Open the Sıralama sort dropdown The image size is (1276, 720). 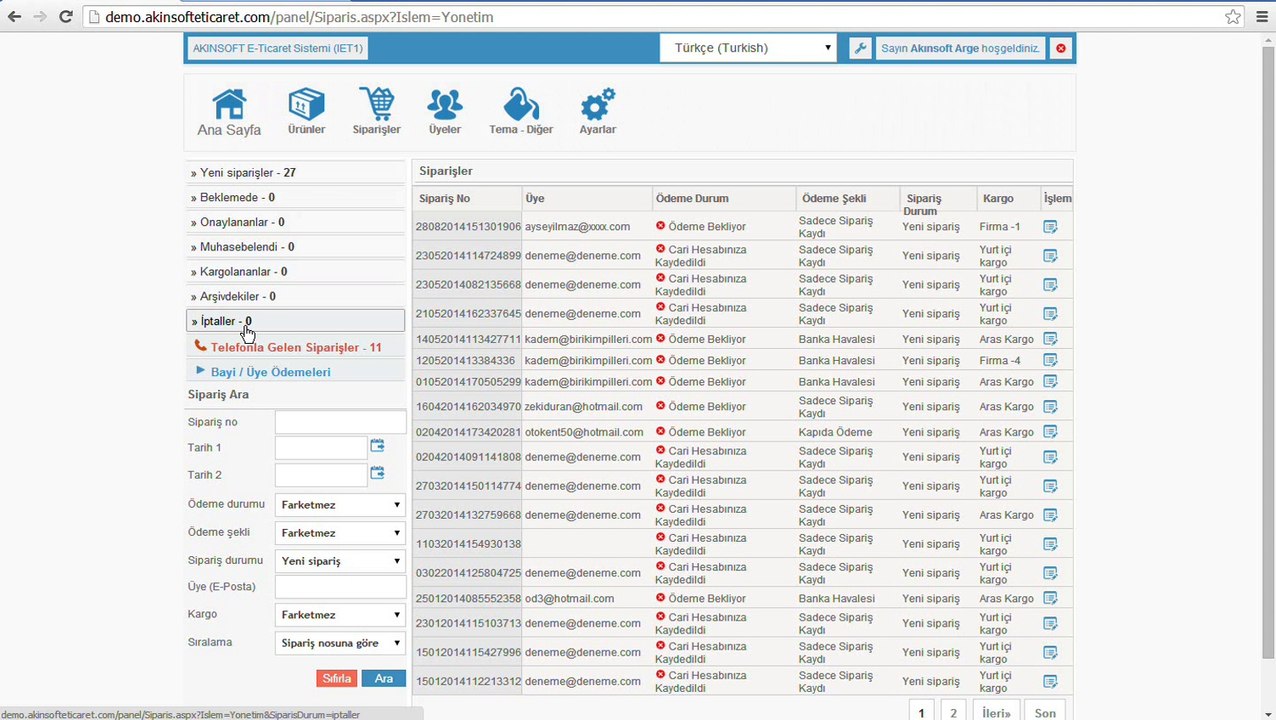point(340,643)
